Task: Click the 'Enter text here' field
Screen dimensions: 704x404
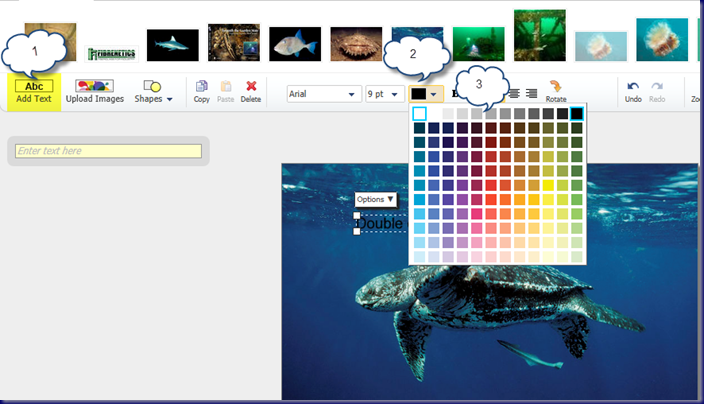Action: tap(108, 151)
